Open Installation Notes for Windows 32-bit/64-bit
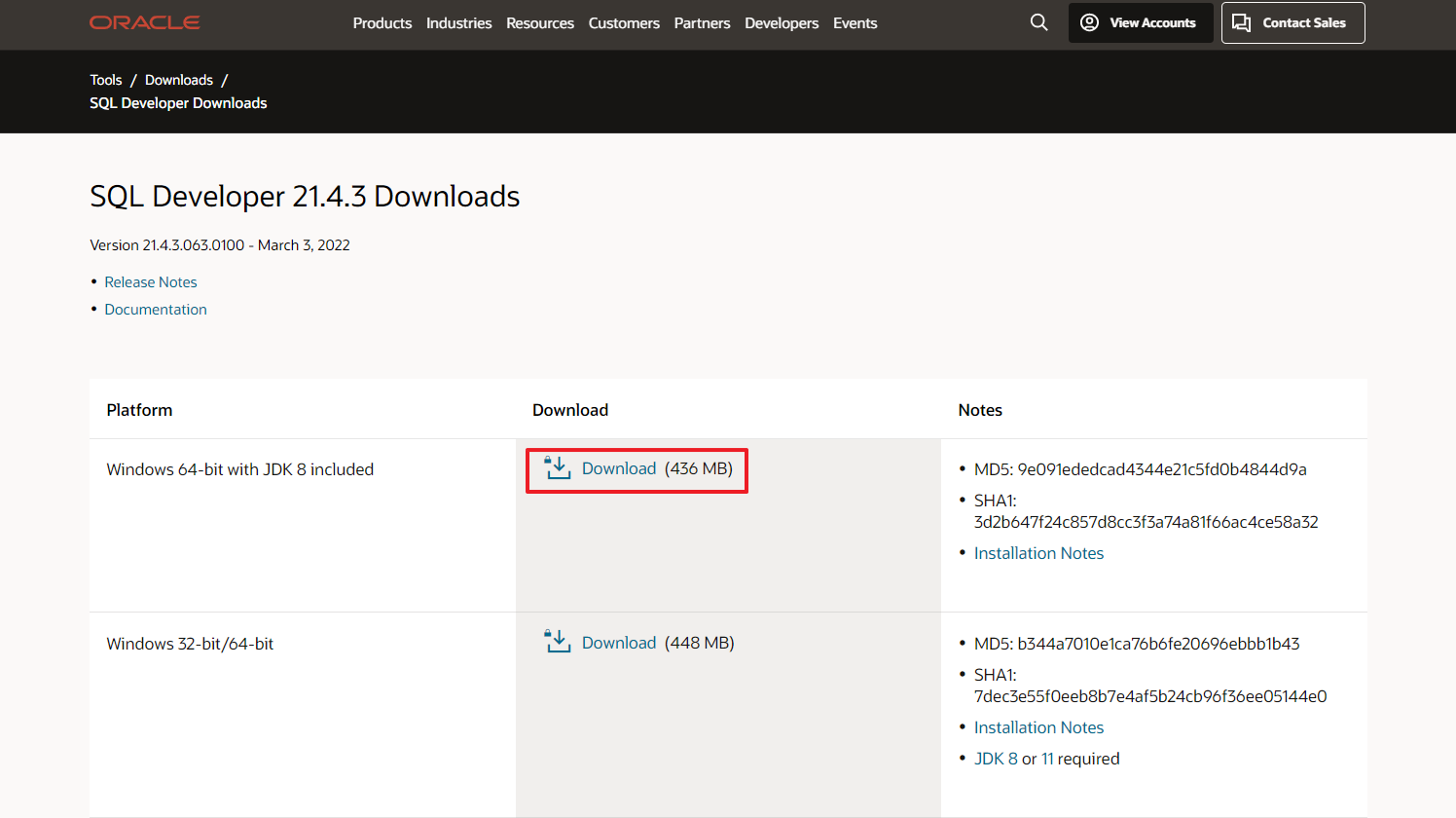Image resolution: width=1456 pixels, height=818 pixels. point(1038,727)
